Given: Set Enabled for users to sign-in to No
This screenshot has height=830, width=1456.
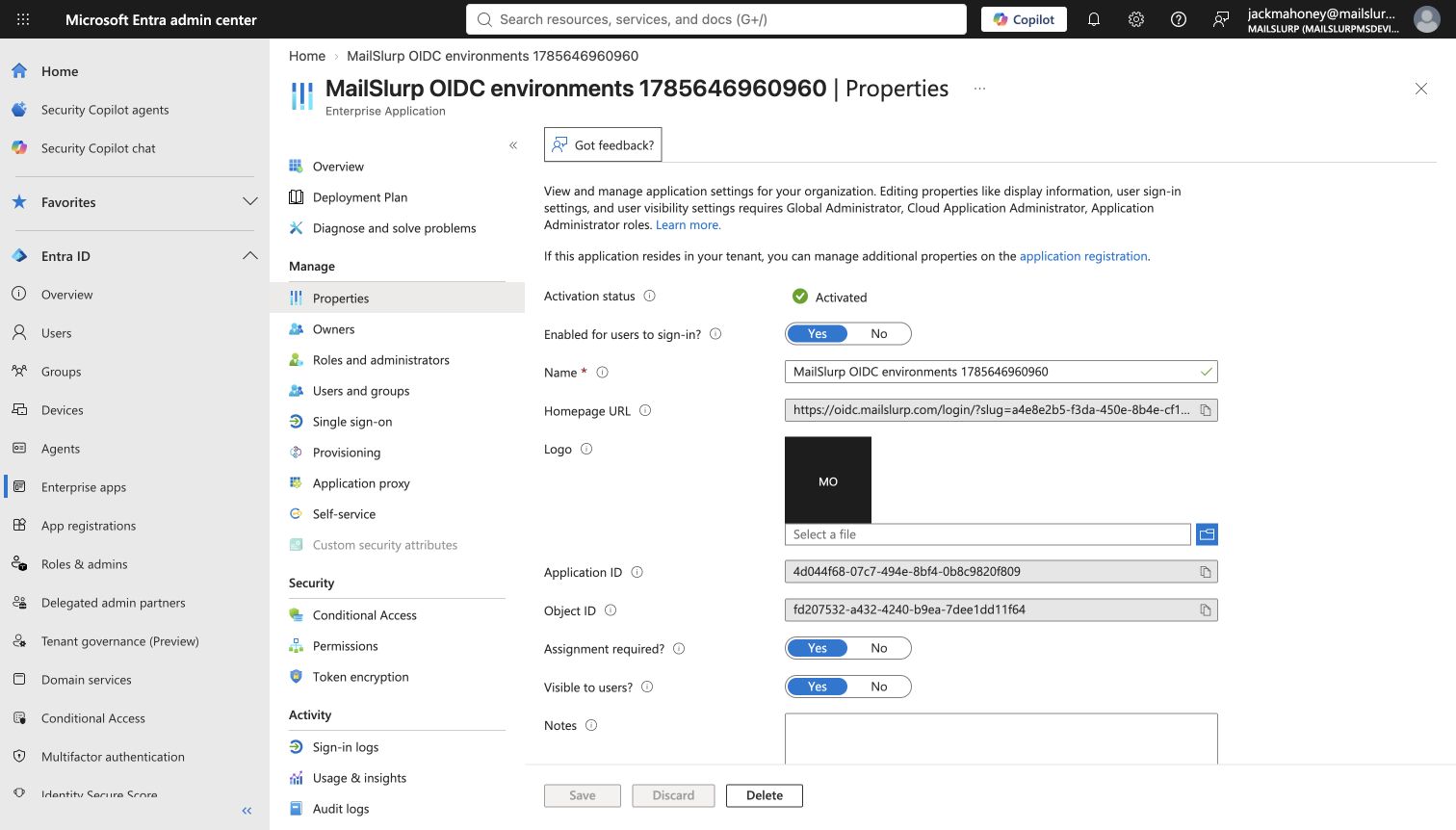Looking at the screenshot, I should 879,334.
